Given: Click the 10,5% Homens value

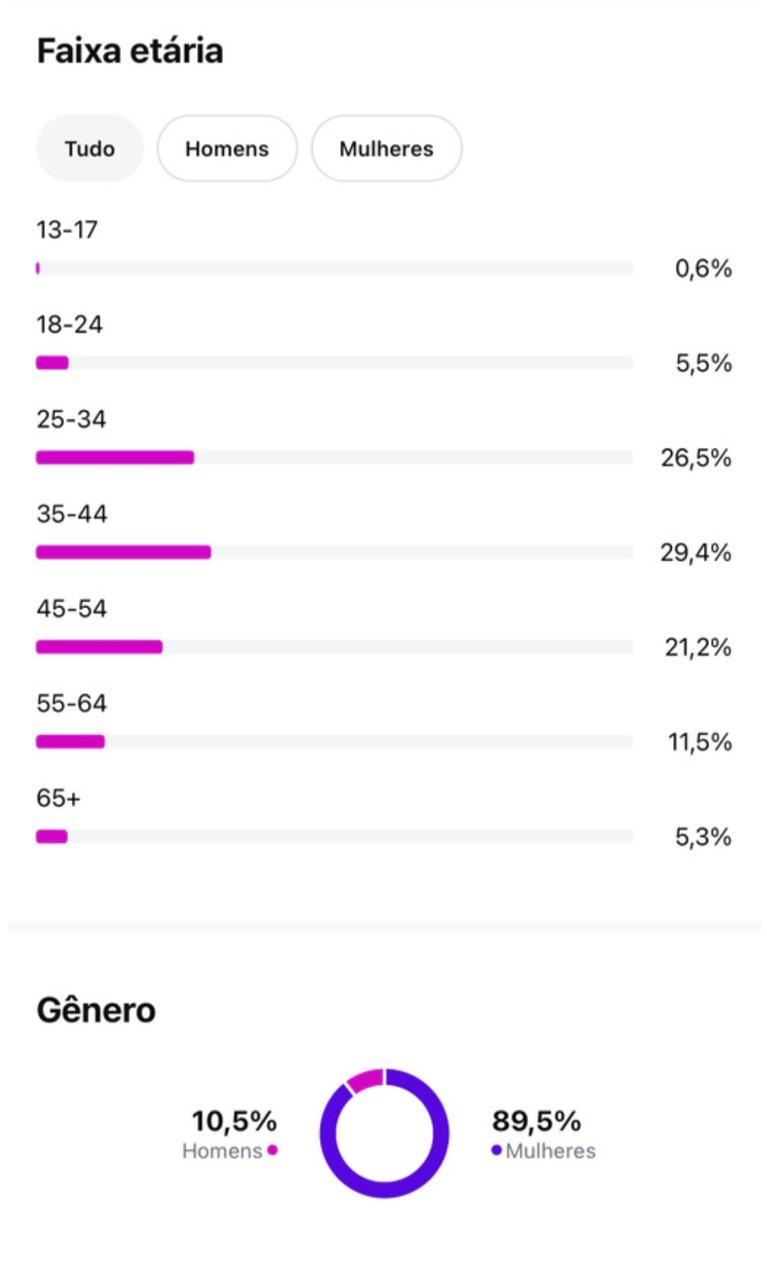Looking at the screenshot, I should pos(234,1121).
